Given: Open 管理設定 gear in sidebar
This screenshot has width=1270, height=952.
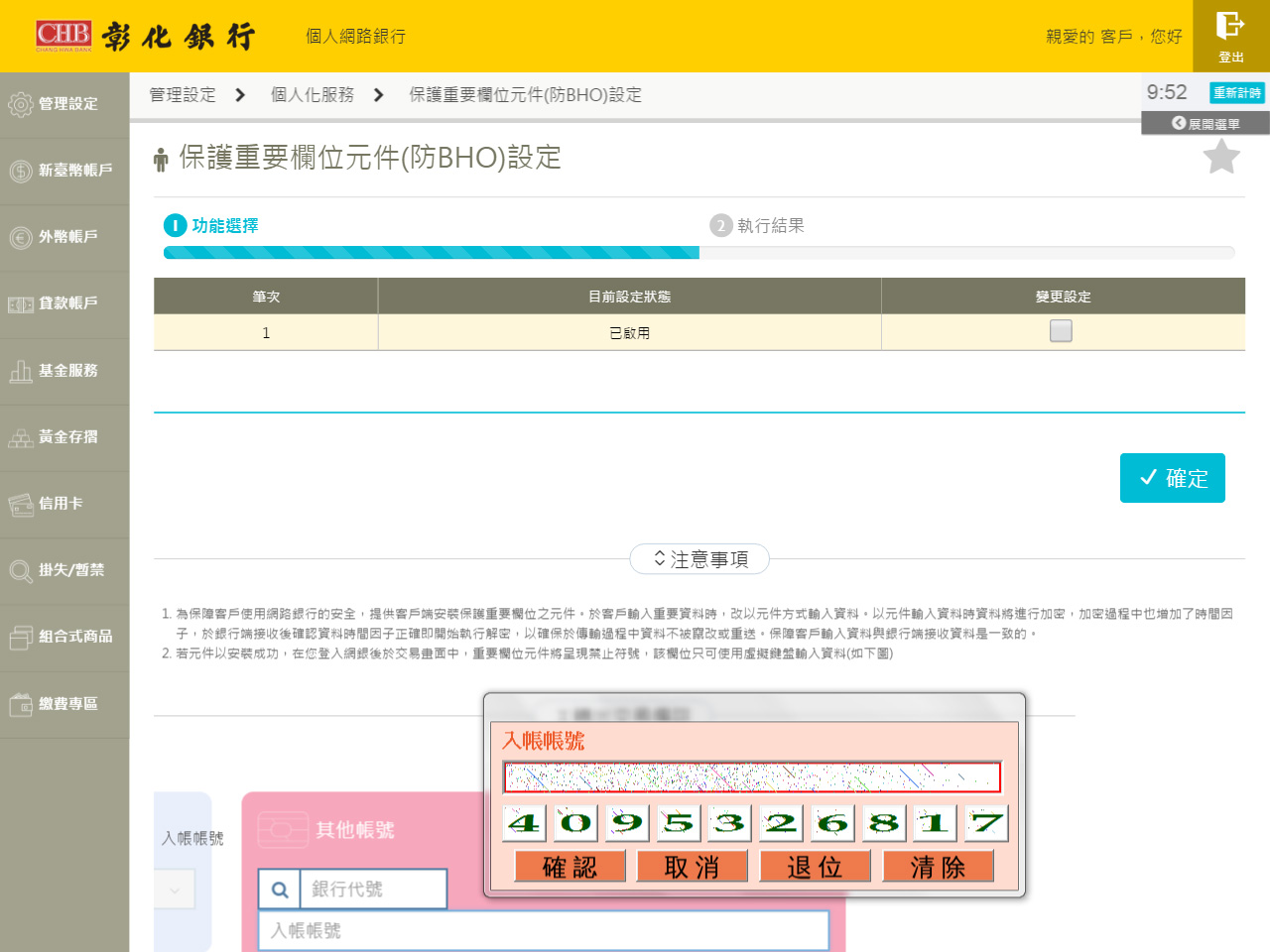Looking at the screenshot, I should (21, 104).
